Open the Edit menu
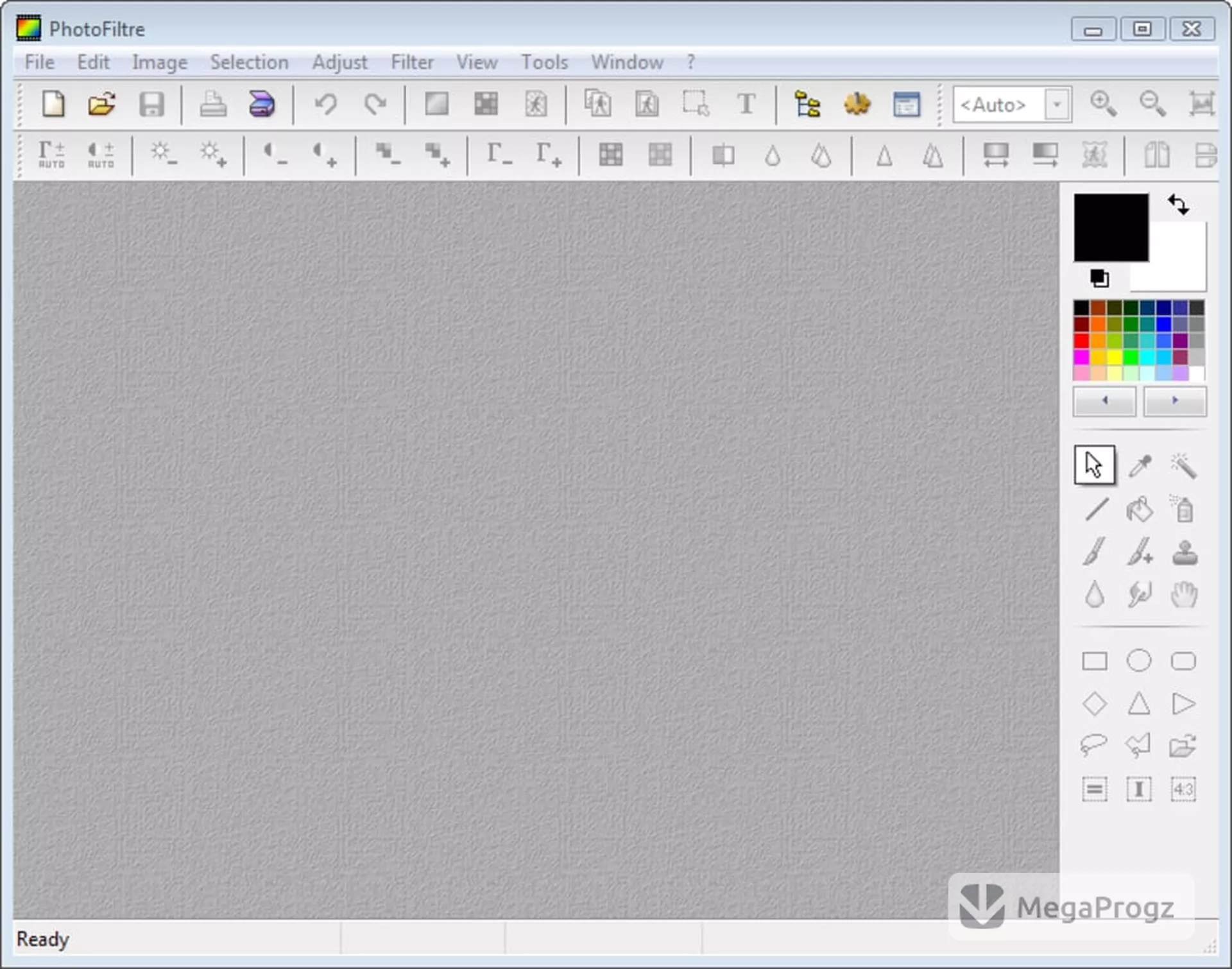Image resolution: width=1232 pixels, height=969 pixels. (94, 62)
